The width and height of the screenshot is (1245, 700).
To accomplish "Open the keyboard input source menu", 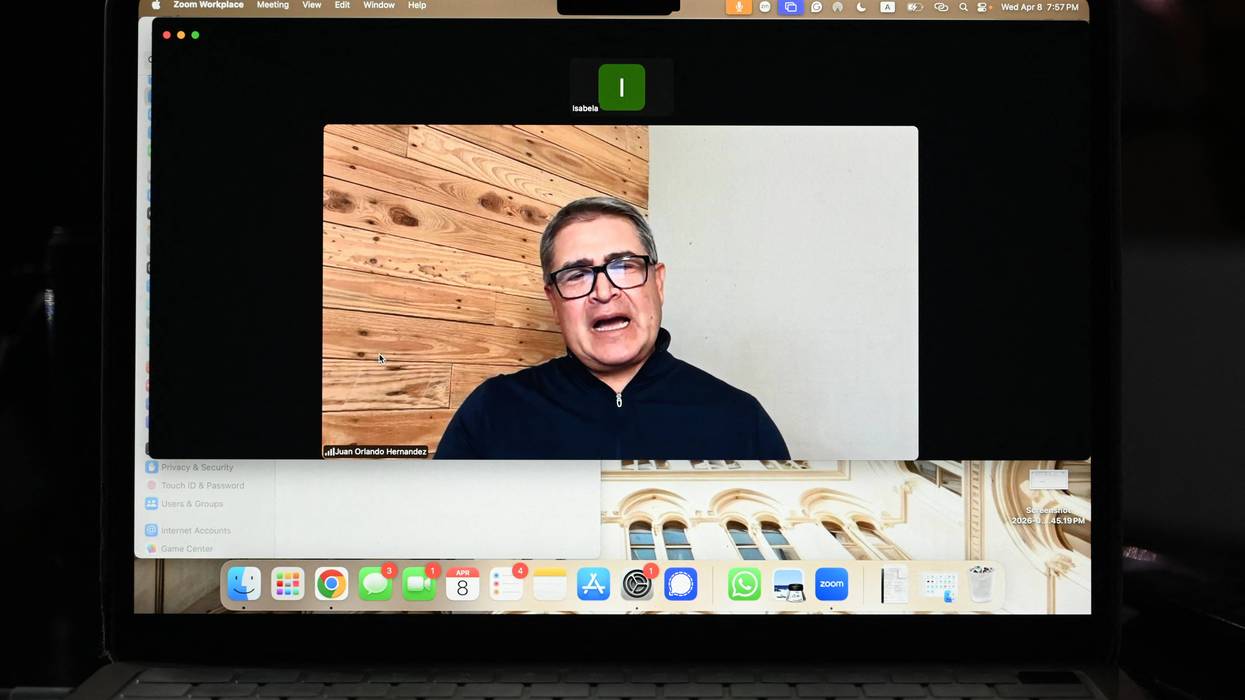I will pyautogui.click(x=887, y=7).
